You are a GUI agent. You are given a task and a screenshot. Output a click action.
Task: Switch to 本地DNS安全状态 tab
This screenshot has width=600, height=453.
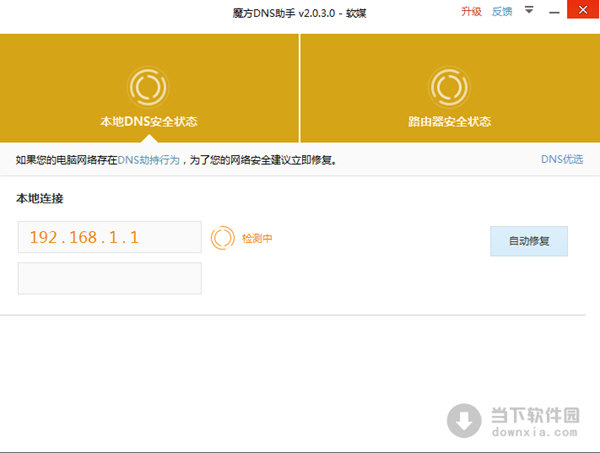tap(149, 88)
